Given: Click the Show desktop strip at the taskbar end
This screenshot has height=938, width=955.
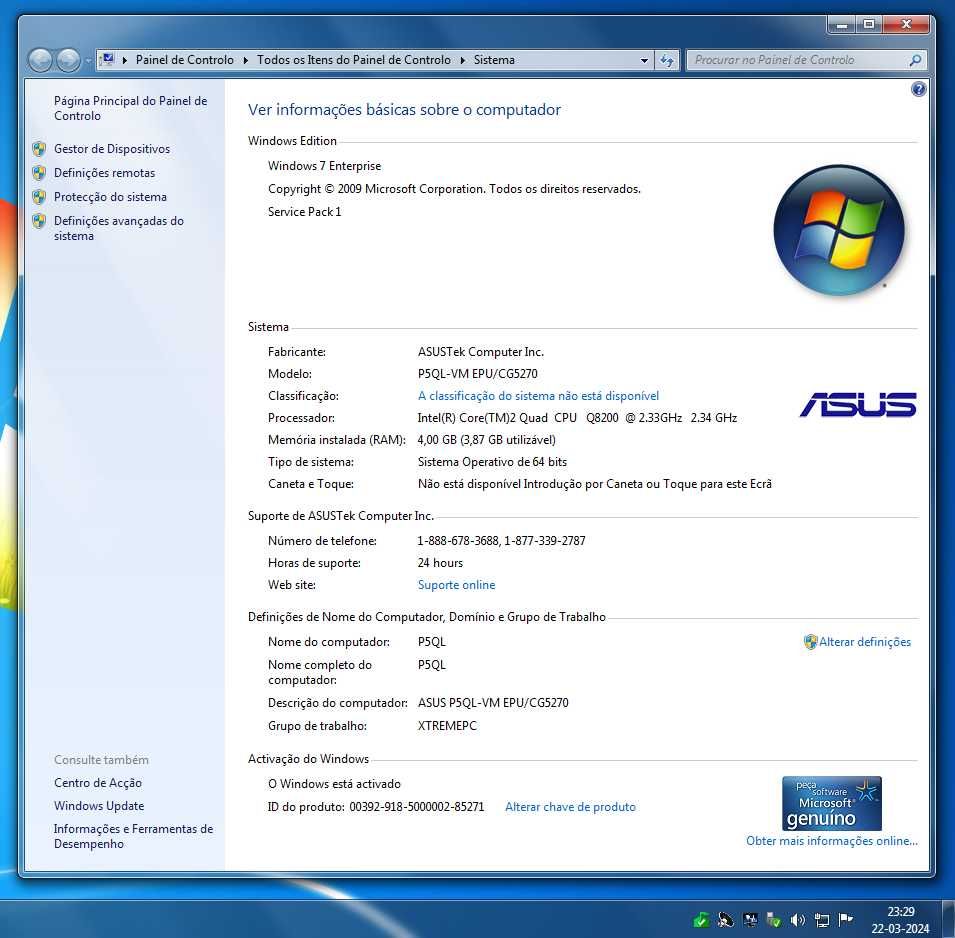Looking at the screenshot, I should point(948,919).
